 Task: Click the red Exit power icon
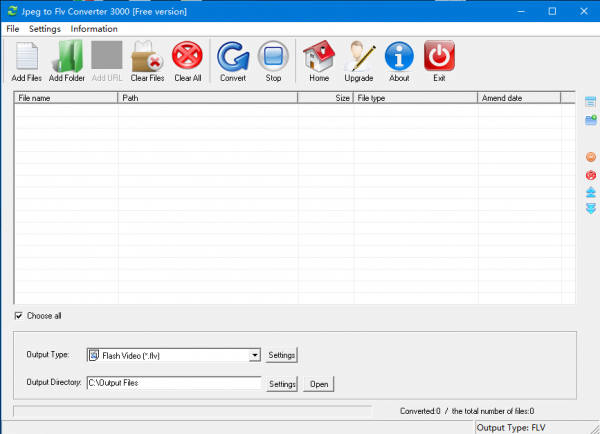coord(439,60)
